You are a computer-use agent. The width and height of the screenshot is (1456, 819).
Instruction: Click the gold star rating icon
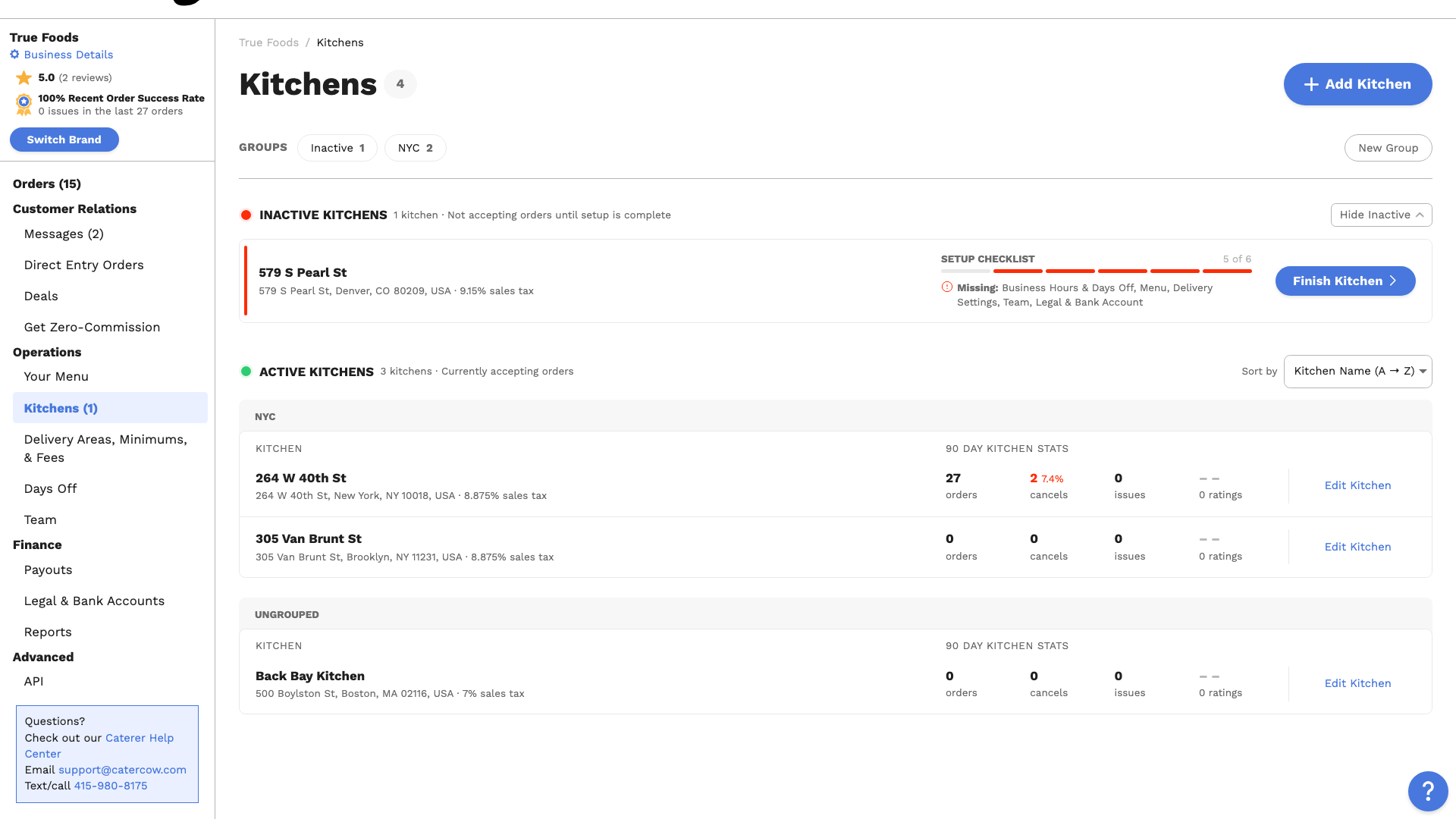pos(24,77)
